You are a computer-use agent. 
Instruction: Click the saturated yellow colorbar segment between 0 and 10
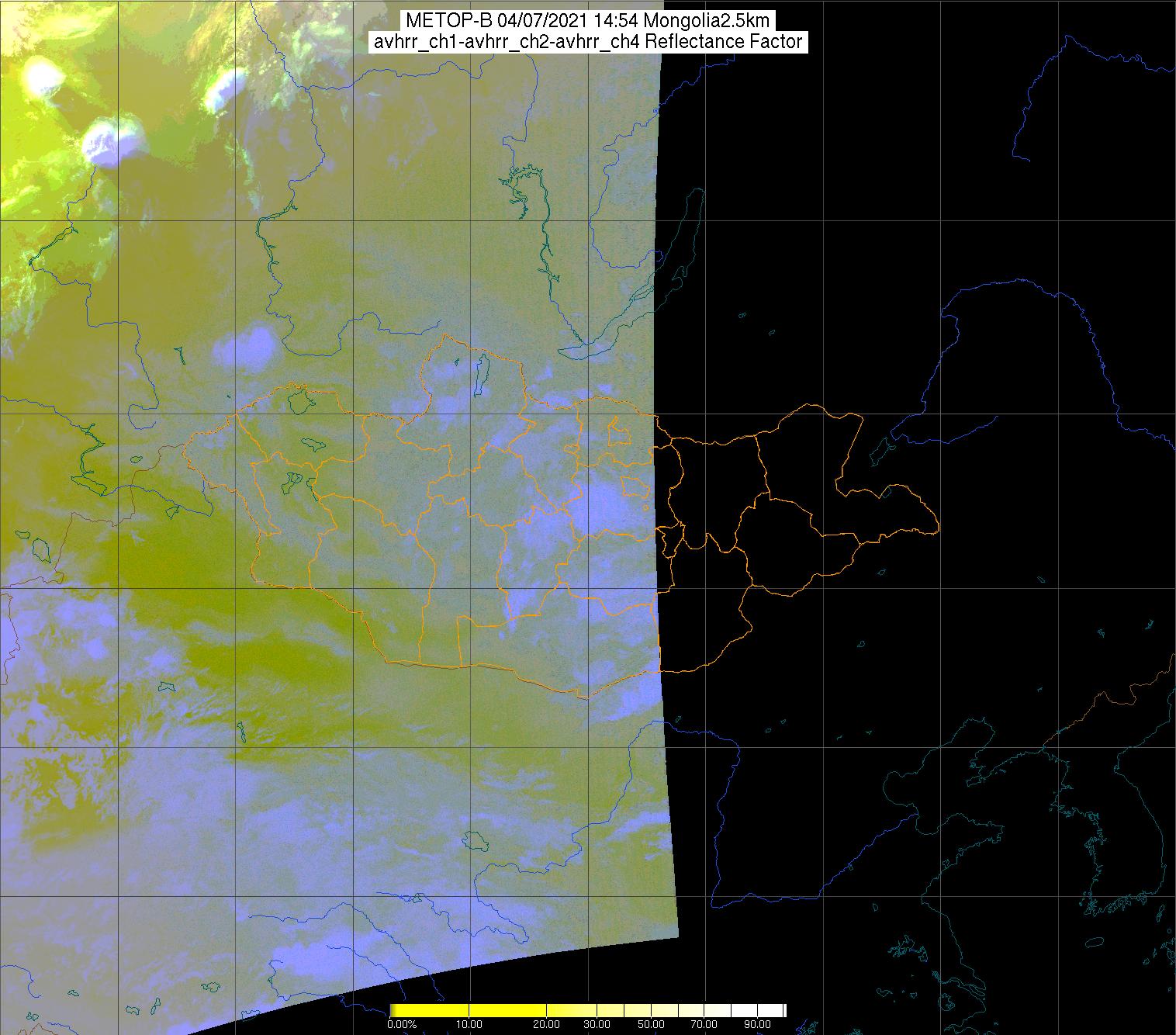tap(429, 1010)
